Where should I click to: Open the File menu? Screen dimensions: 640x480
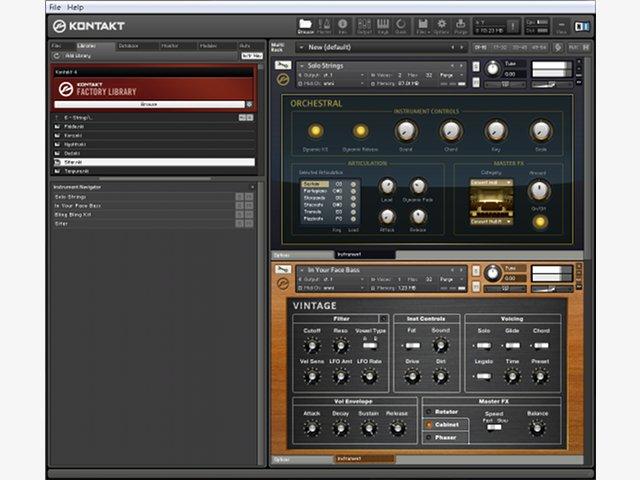(x=55, y=7)
